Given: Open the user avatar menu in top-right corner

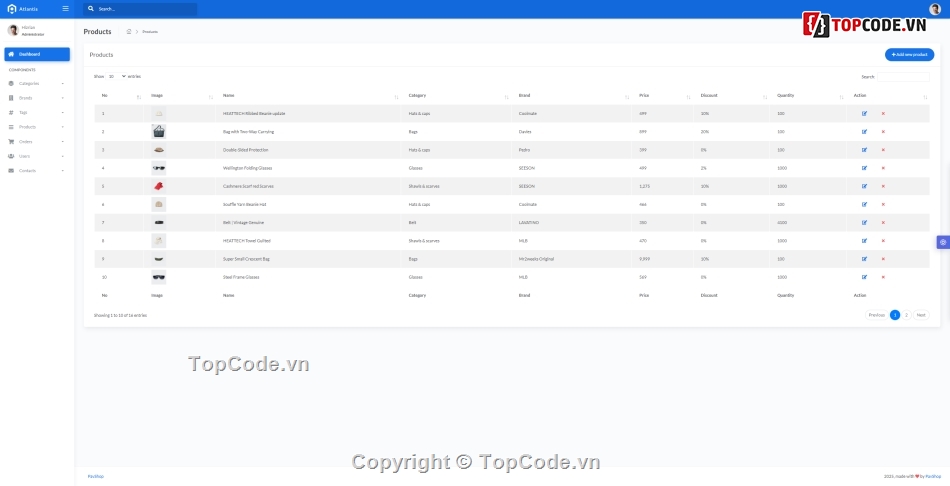Looking at the screenshot, I should pos(935,9).
